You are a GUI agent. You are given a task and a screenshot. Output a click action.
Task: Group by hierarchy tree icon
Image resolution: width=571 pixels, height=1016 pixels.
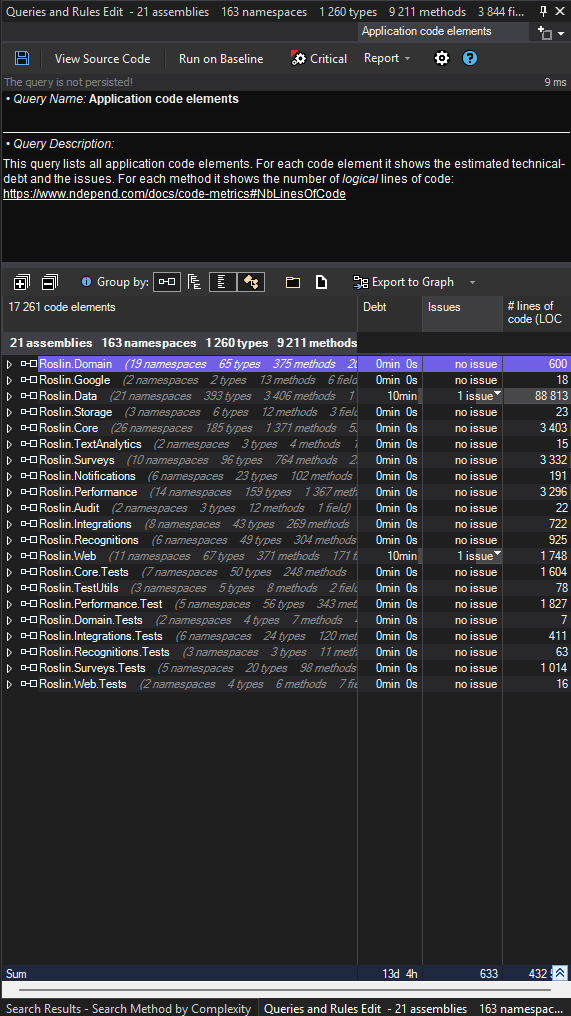click(194, 282)
